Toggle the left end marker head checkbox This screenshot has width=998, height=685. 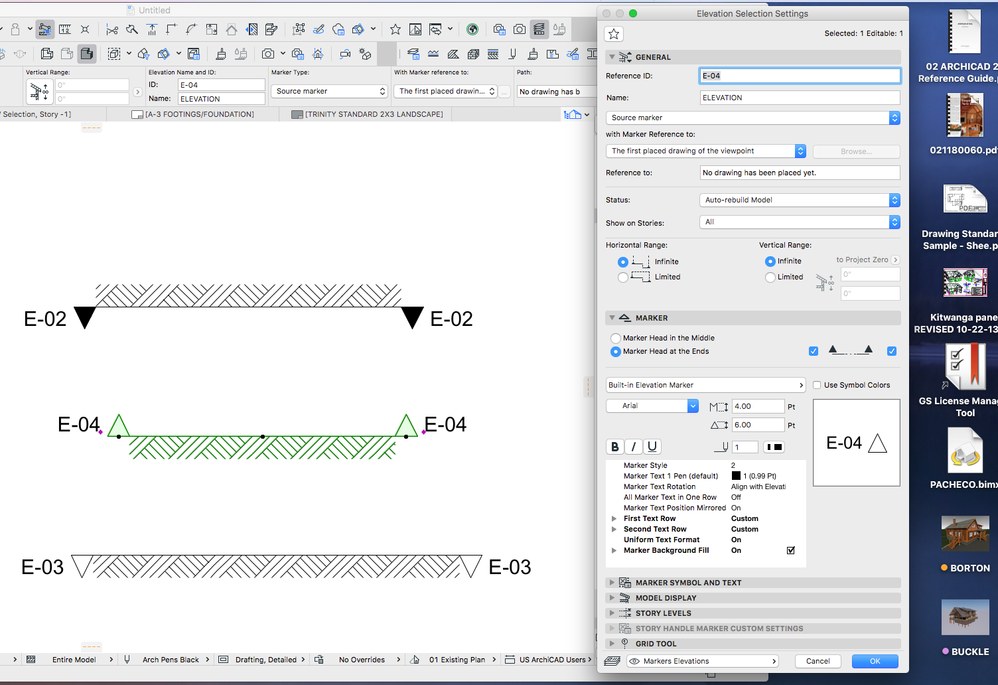(813, 351)
